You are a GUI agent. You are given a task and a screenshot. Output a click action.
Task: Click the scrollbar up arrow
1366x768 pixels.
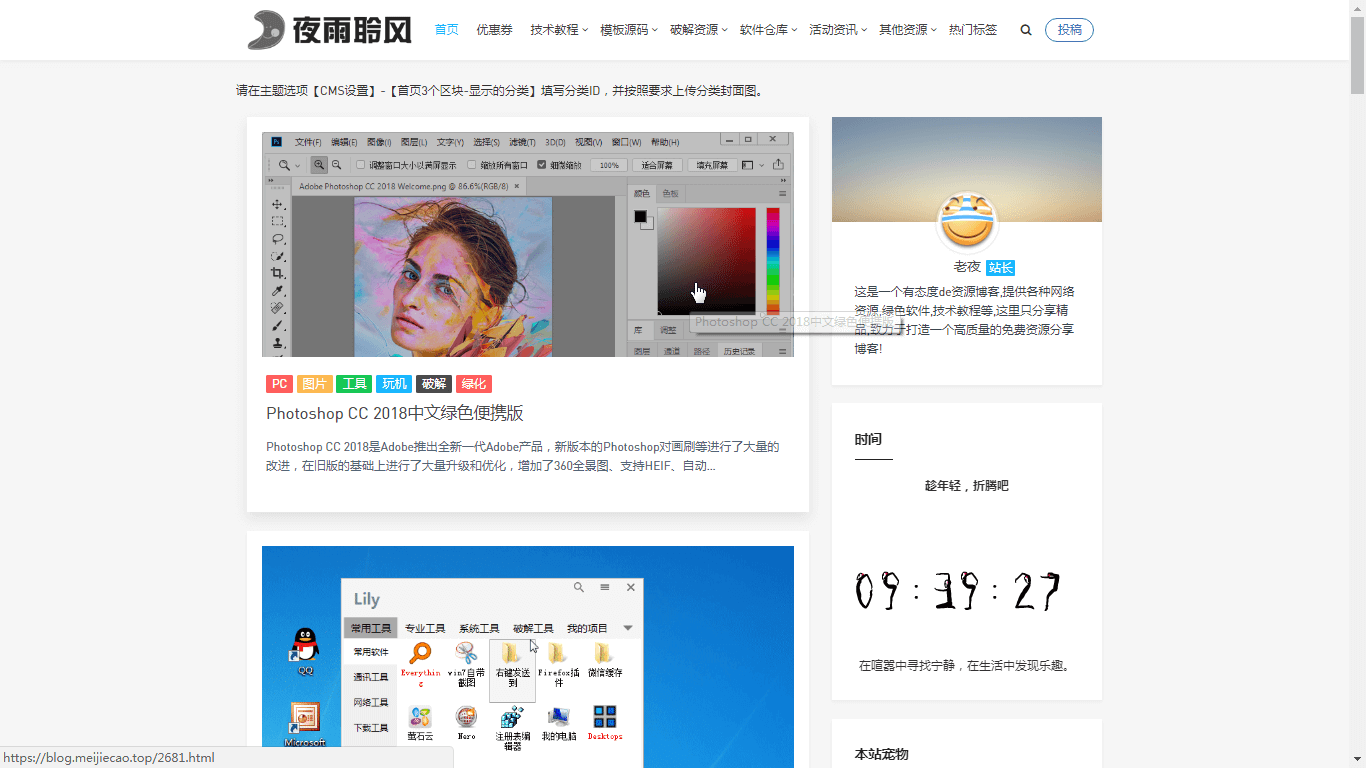(1357, 8)
